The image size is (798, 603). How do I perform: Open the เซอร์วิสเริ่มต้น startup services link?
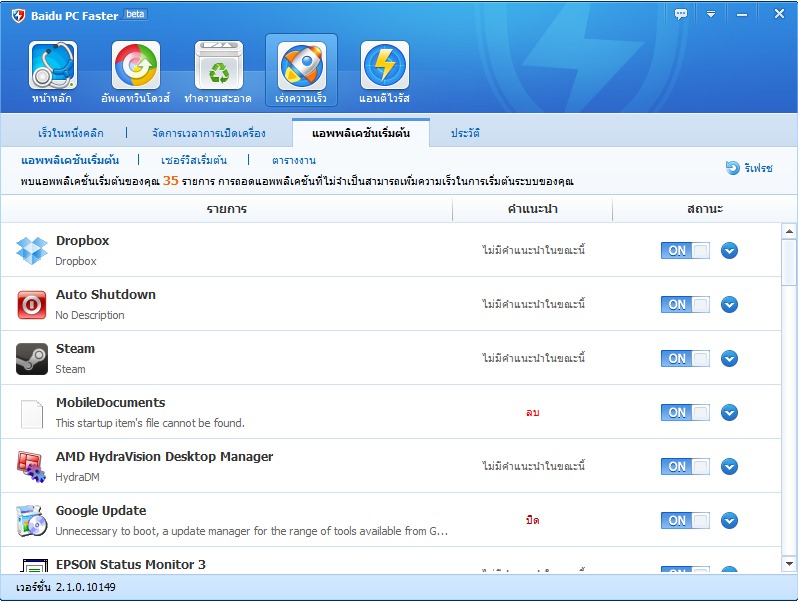pyautogui.click(x=194, y=160)
